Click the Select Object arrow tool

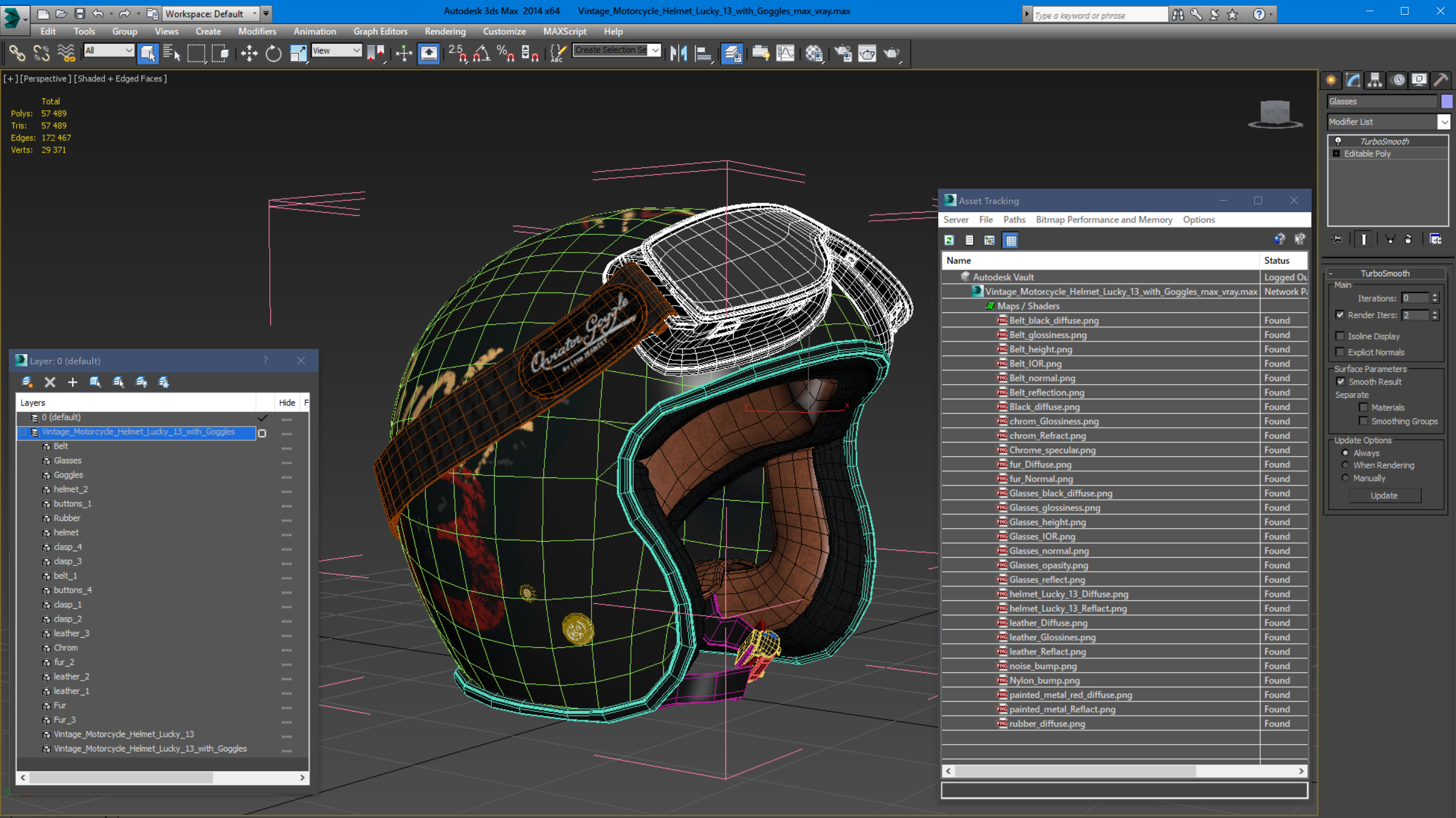pyautogui.click(x=148, y=54)
